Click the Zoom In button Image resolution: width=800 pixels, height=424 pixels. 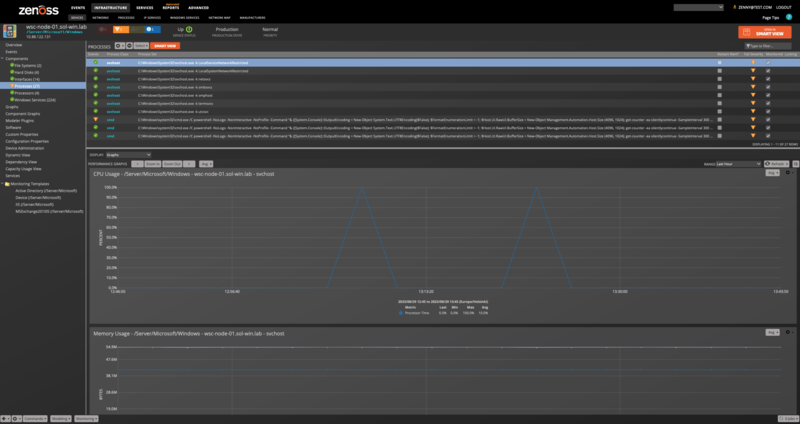click(153, 164)
